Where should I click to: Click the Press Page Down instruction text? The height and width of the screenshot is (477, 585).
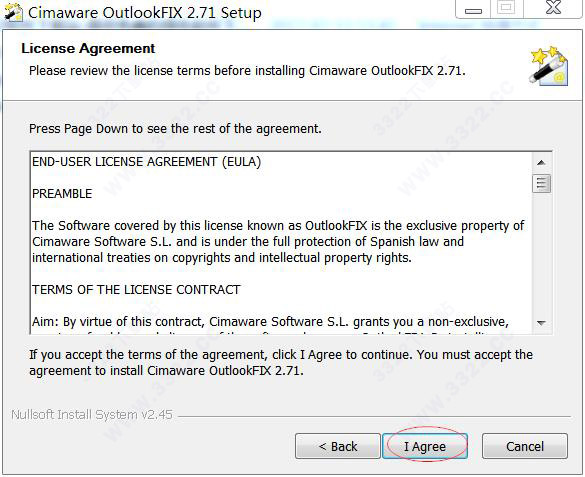point(175,129)
